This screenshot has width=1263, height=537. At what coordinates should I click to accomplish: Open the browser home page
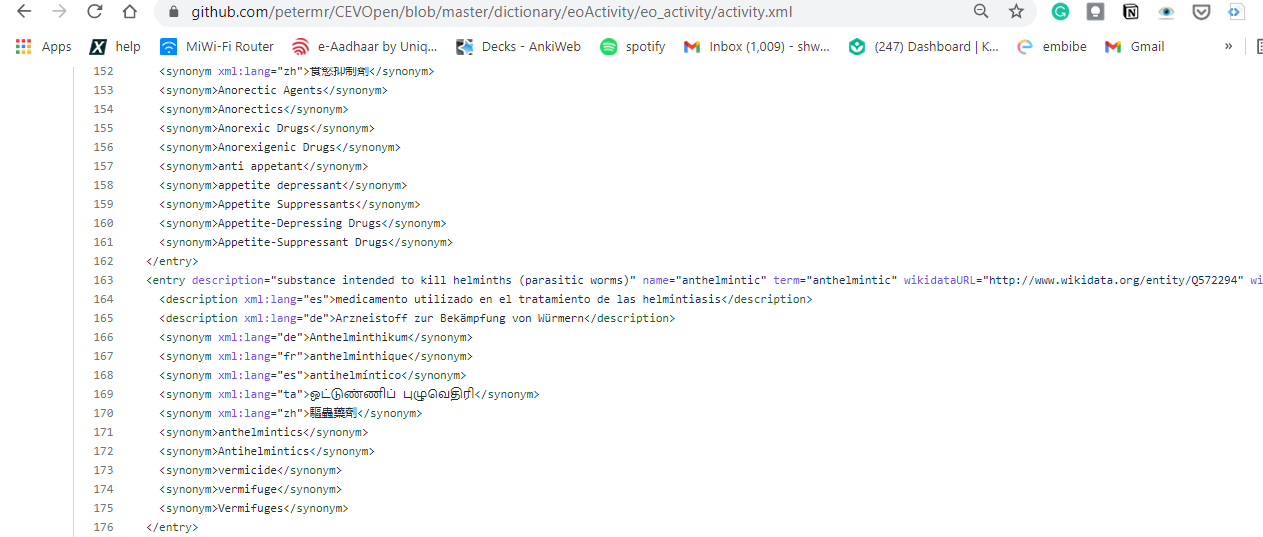[x=129, y=12]
